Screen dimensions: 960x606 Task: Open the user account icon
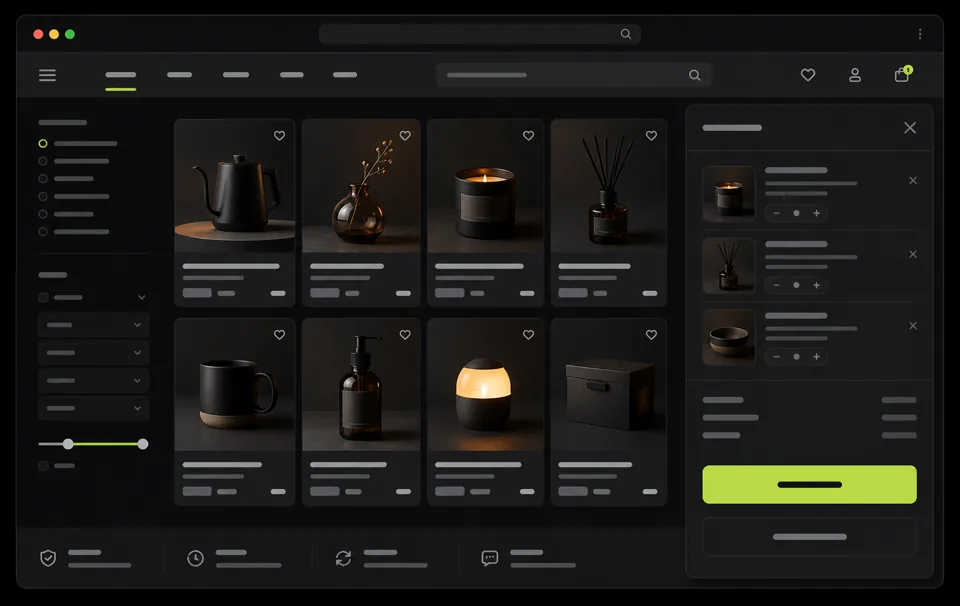855,75
